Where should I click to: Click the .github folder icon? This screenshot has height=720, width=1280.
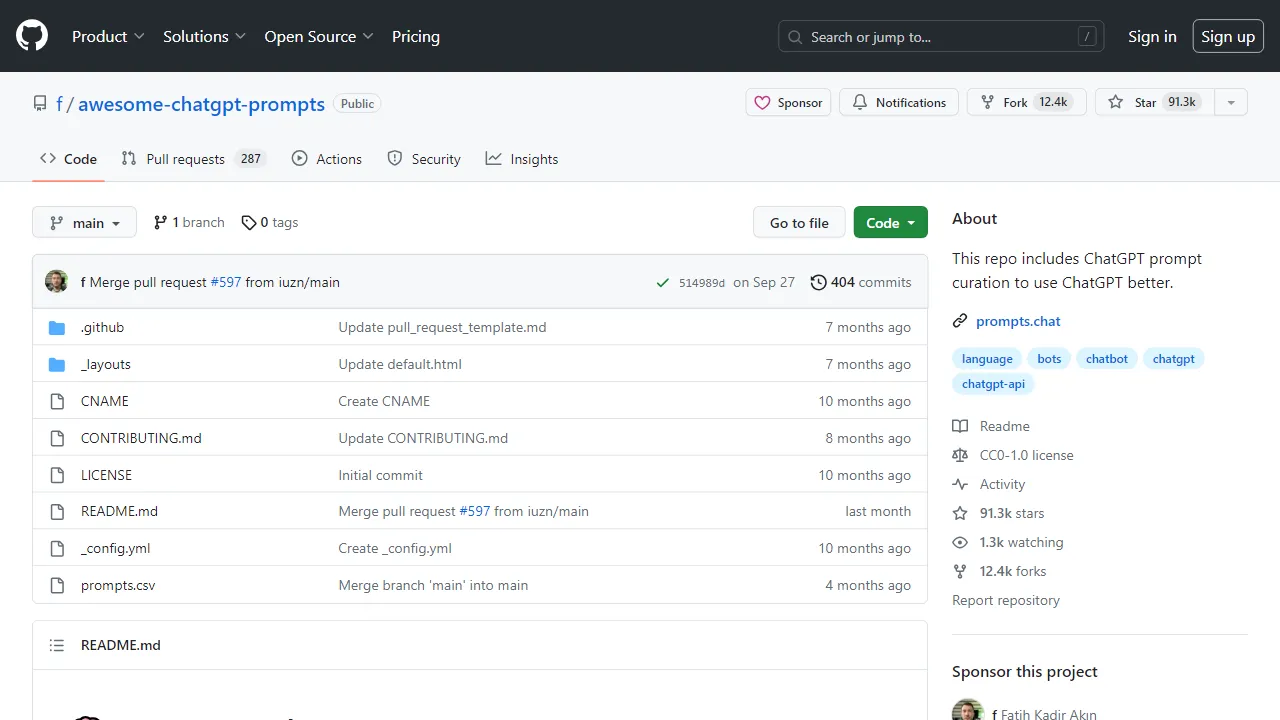57,328
